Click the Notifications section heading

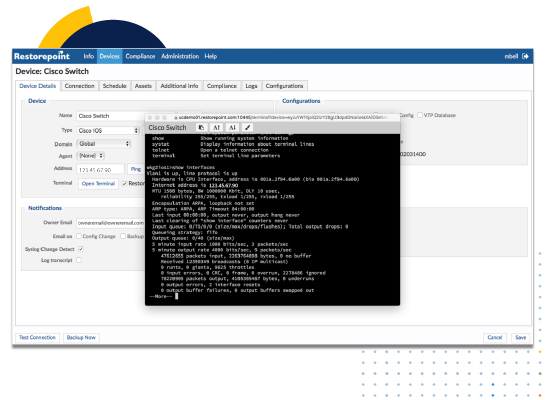click(45, 208)
